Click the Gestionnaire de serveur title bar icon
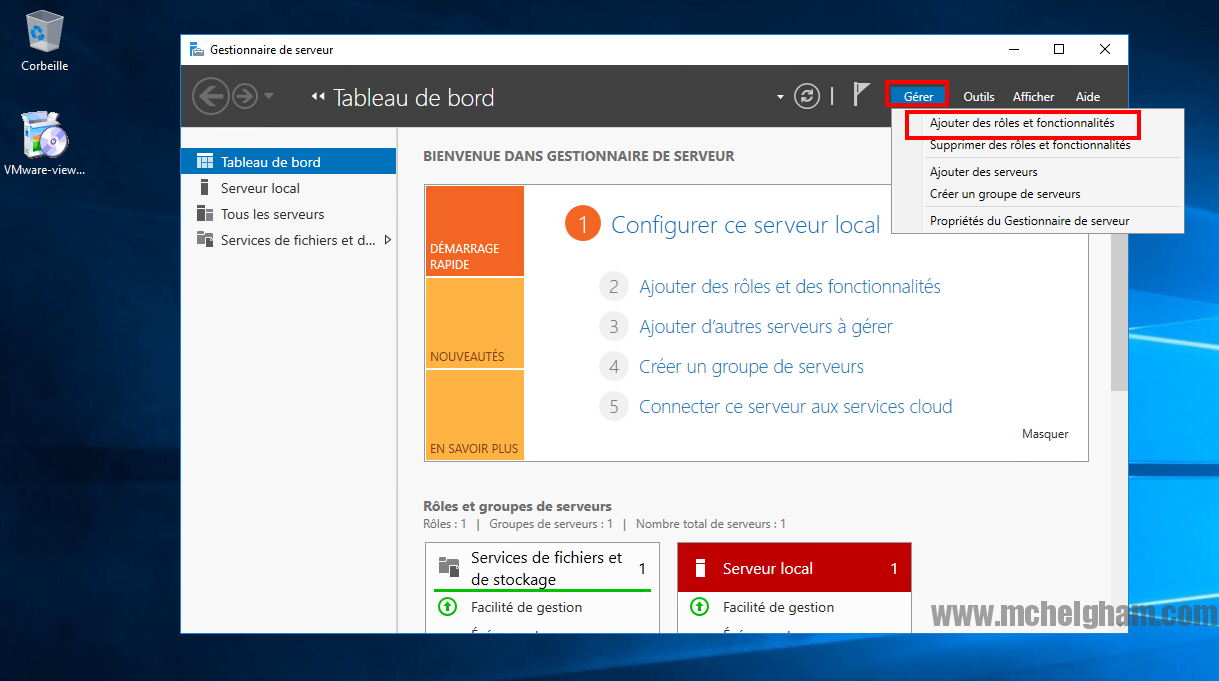The image size is (1219, 681). [x=197, y=49]
